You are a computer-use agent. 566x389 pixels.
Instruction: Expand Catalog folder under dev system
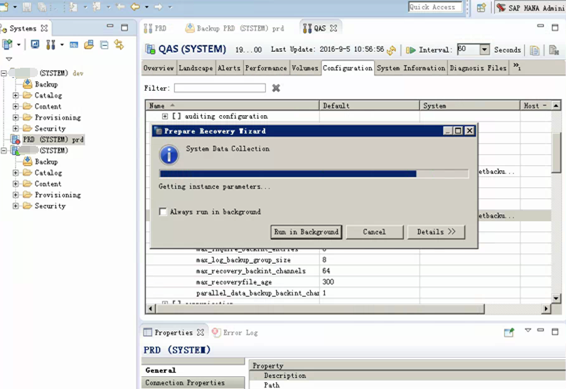coord(16,96)
